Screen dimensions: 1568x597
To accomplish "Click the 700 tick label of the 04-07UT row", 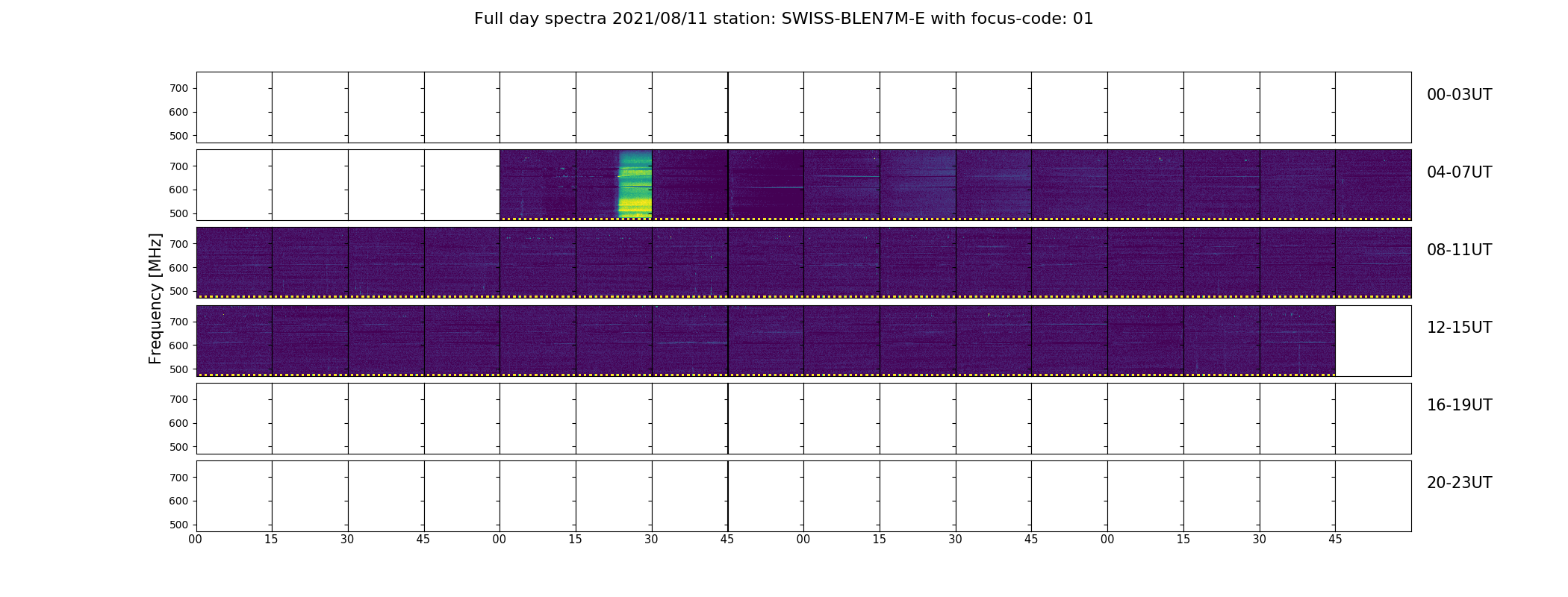I will pos(178,166).
